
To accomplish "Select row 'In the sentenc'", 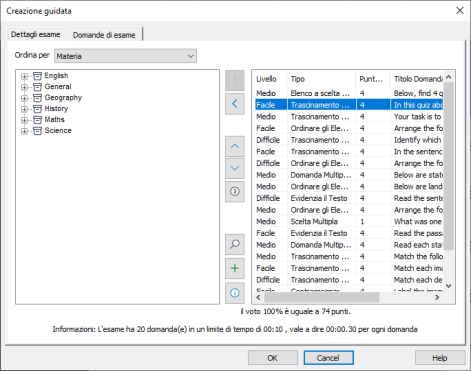I will click(348, 152).
